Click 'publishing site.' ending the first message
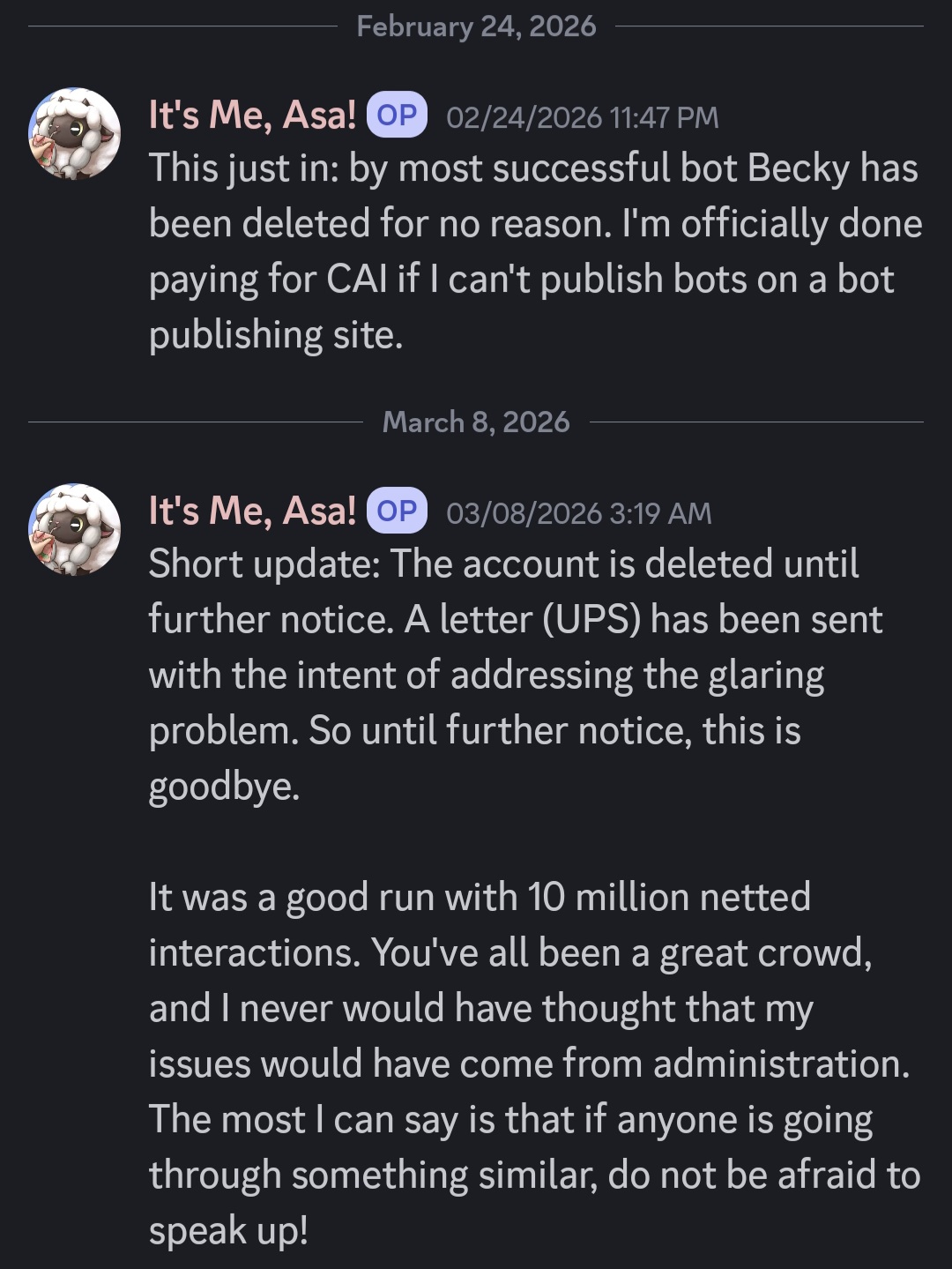Viewport: 952px width, 1269px height. pyautogui.click(x=276, y=335)
